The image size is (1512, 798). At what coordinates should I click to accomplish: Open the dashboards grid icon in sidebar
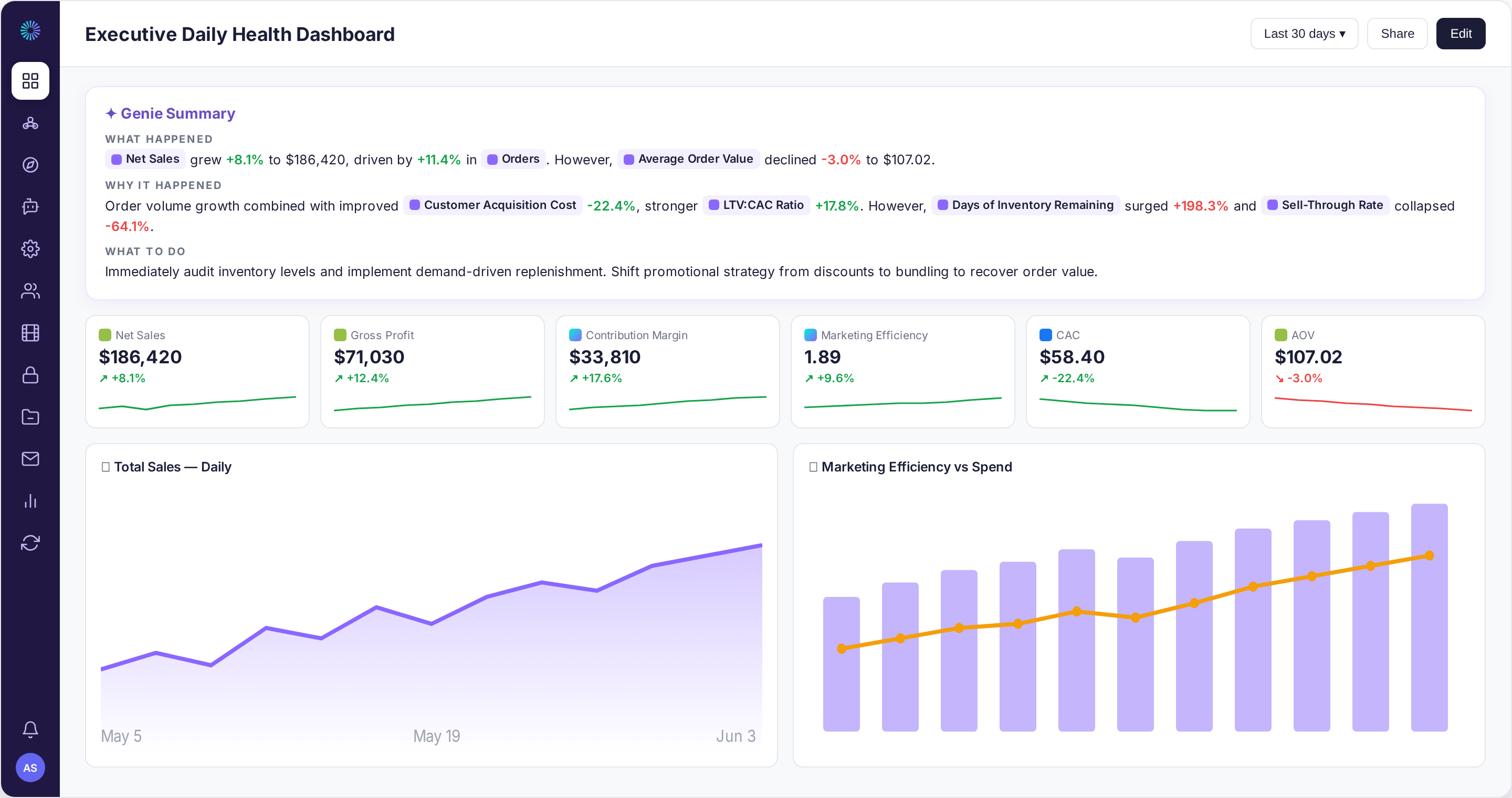click(x=30, y=80)
